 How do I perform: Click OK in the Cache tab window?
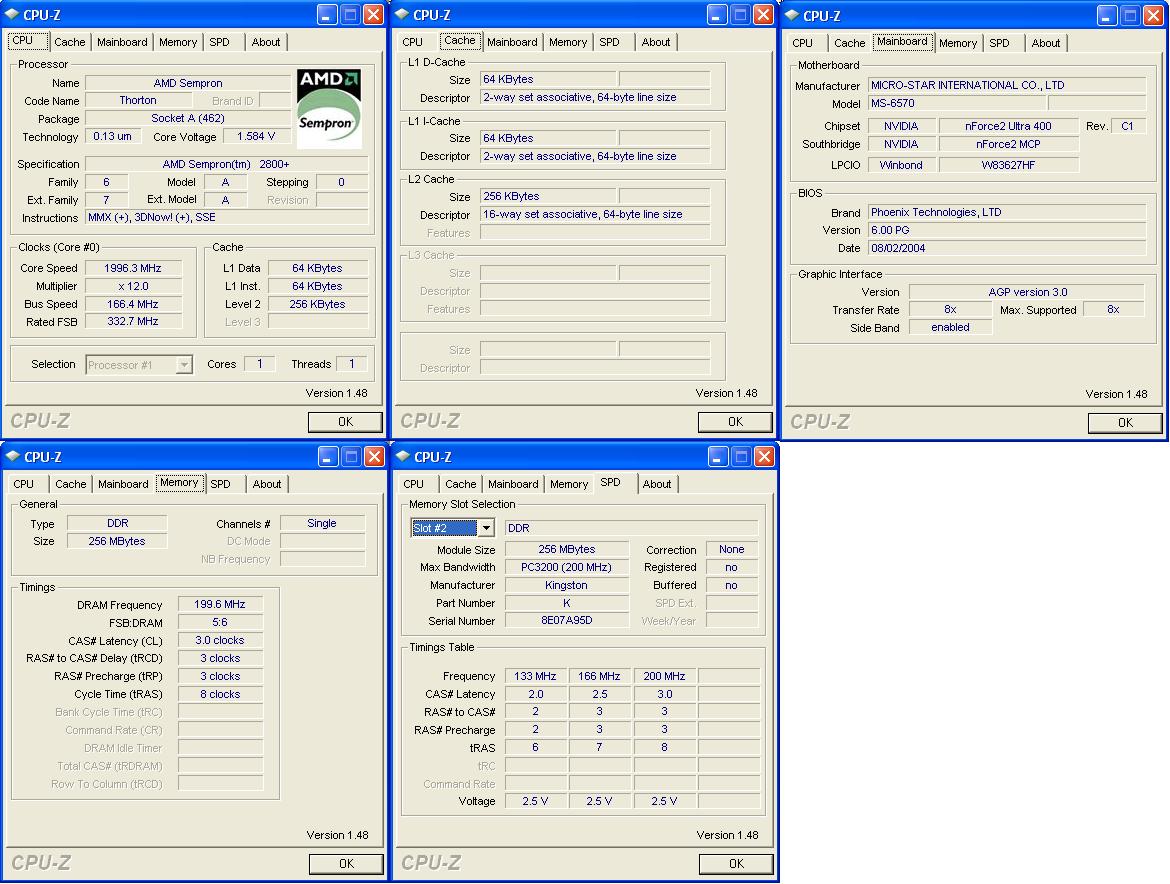pos(735,422)
